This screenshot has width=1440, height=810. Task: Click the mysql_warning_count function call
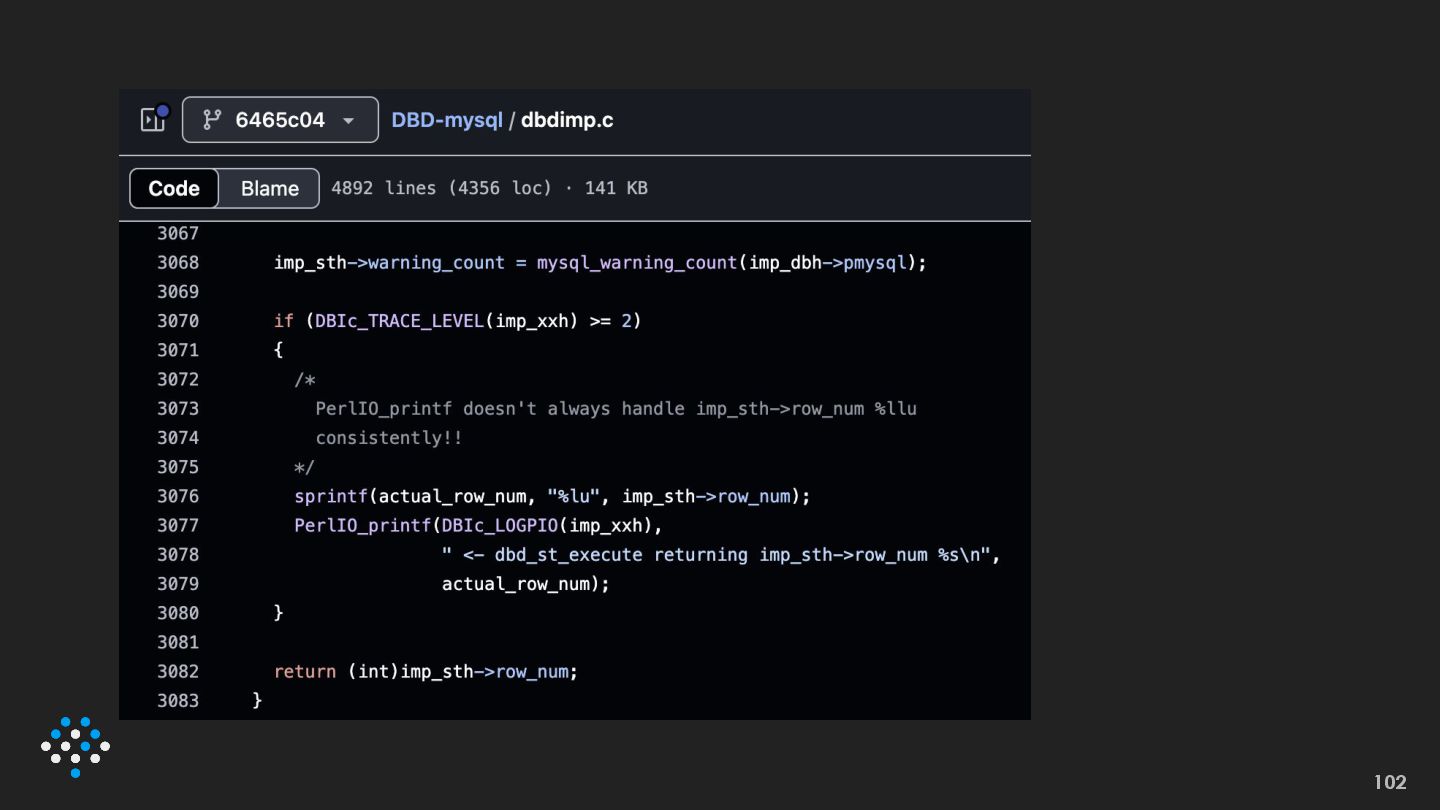coord(636,262)
